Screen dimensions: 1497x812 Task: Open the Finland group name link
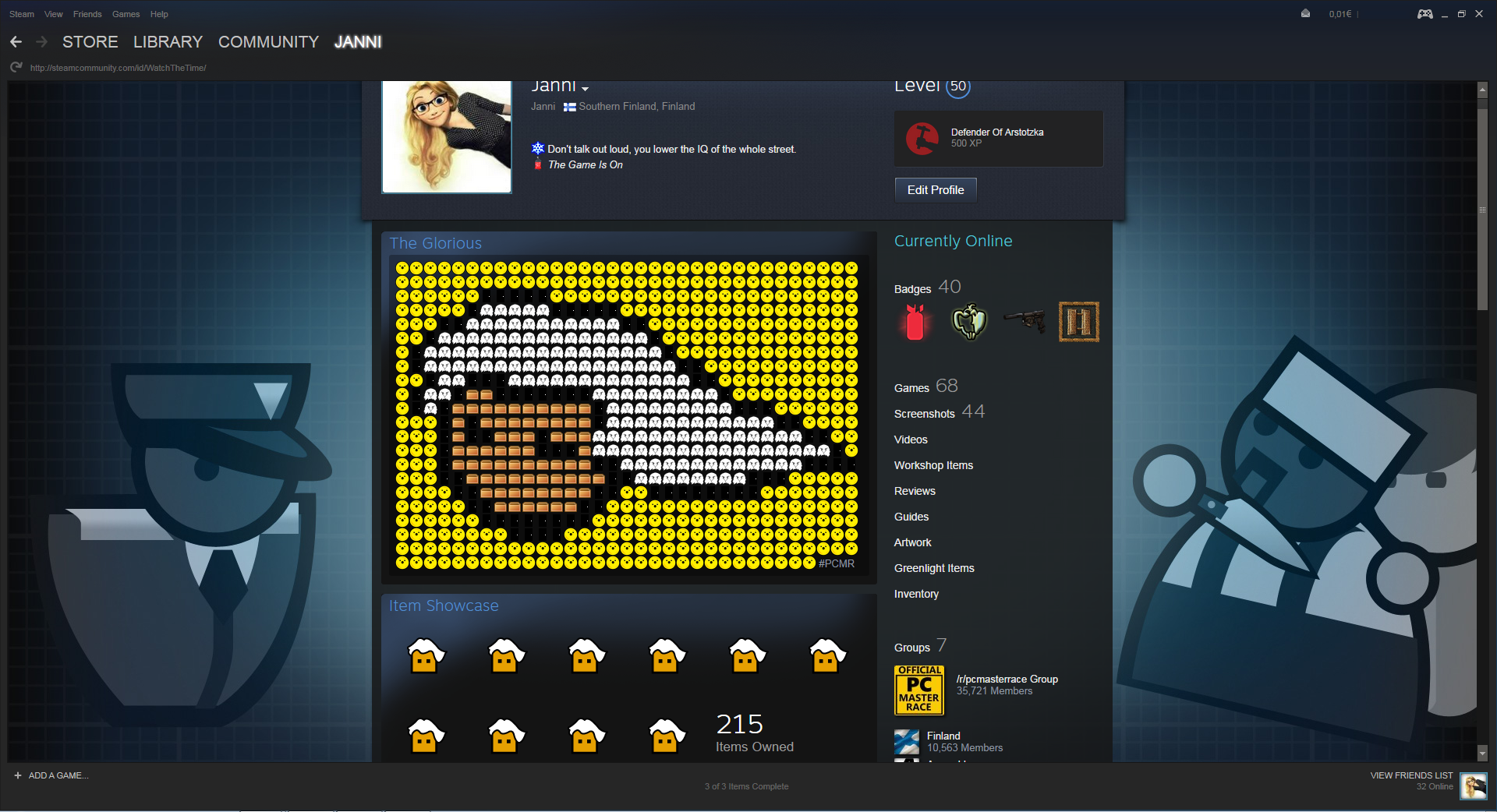(x=943, y=736)
